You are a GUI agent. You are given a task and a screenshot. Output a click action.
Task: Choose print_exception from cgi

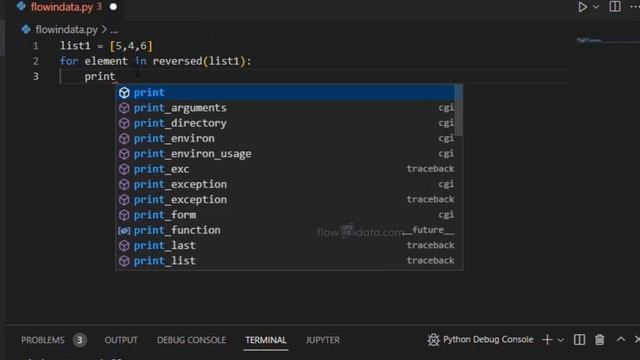(285, 184)
